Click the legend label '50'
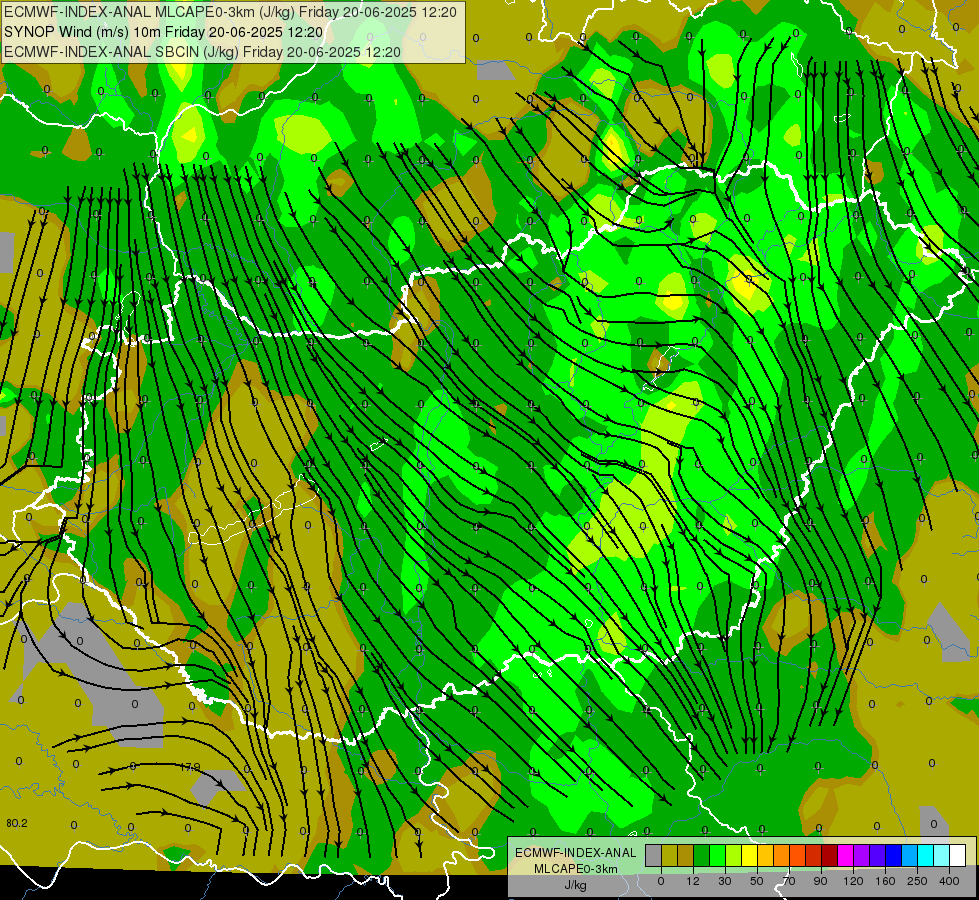The width and height of the screenshot is (979, 900). (757, 881)
